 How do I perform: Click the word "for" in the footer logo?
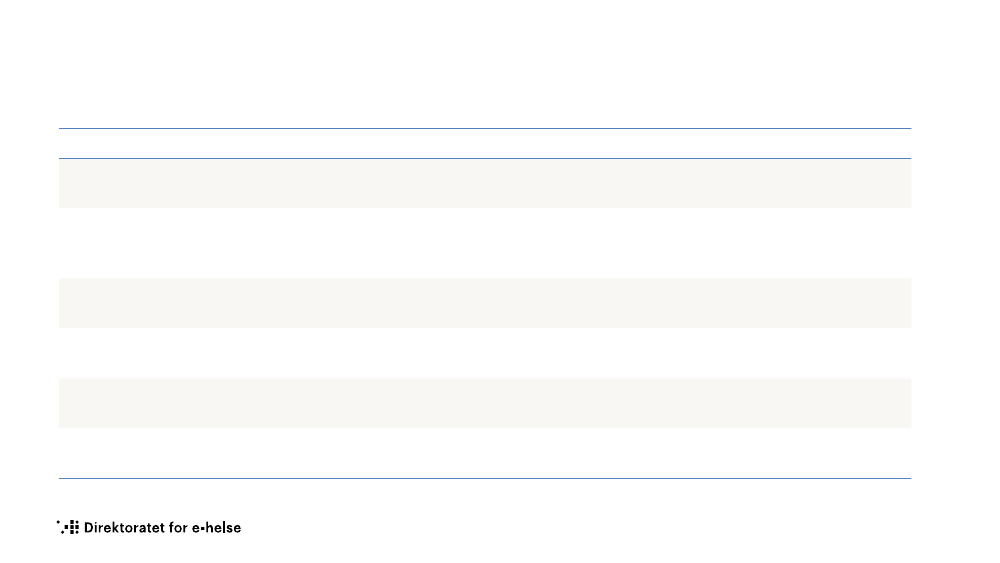[x=178, y=527]
